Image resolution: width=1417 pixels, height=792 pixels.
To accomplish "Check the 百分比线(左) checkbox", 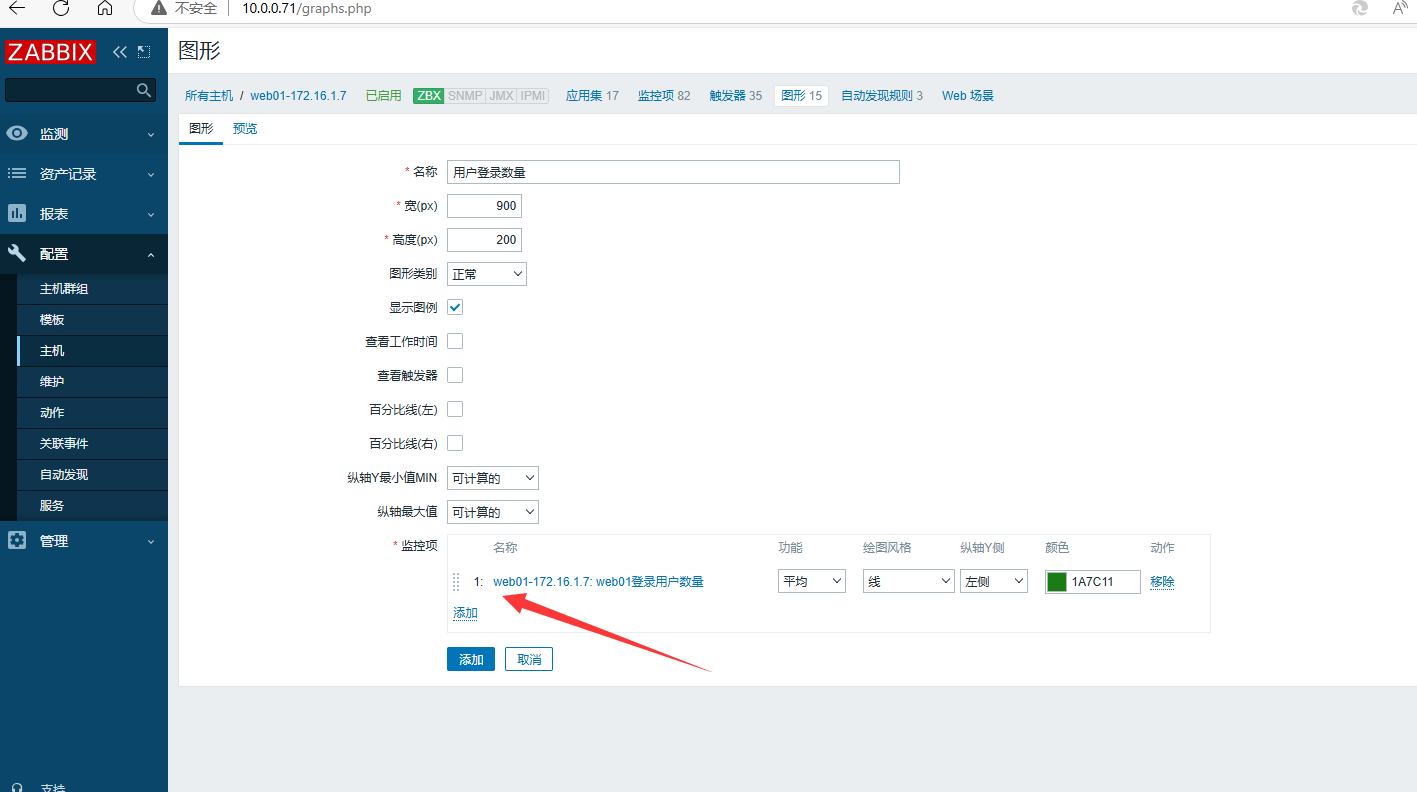I will tap(455, 409).
